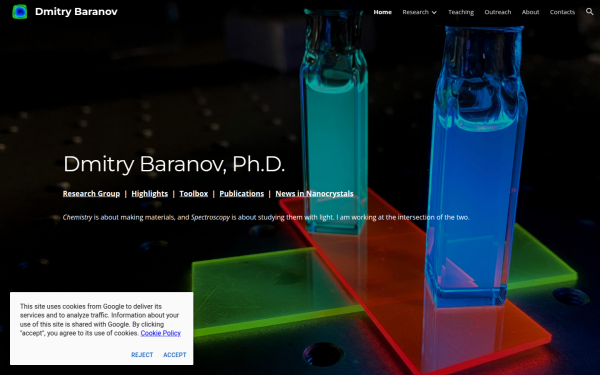Open the Teaching page

tap(461, 12)
